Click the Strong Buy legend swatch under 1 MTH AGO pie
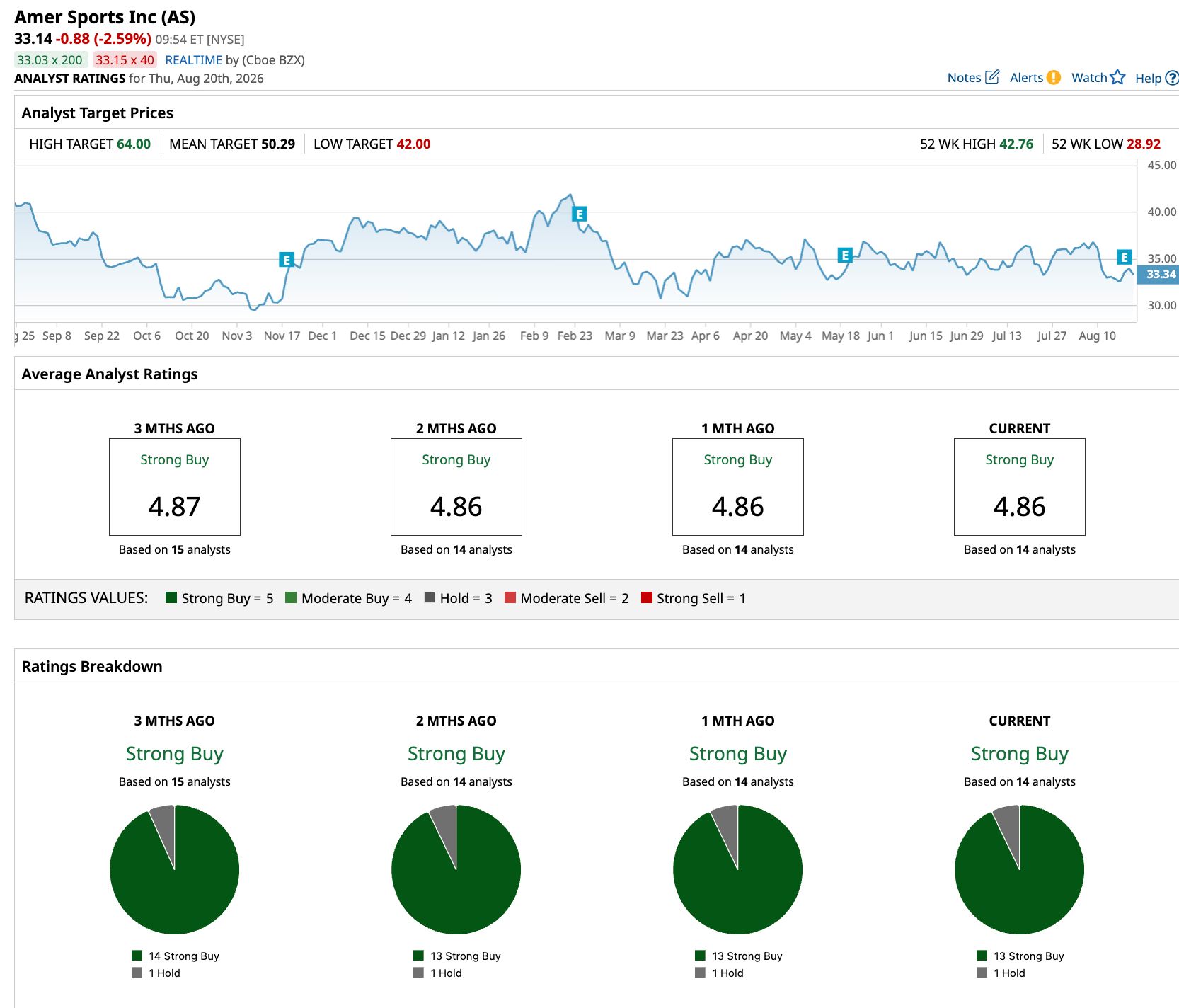This screenshot has height=1008, width=1179. pyautogui.click(x=700, y=956)
